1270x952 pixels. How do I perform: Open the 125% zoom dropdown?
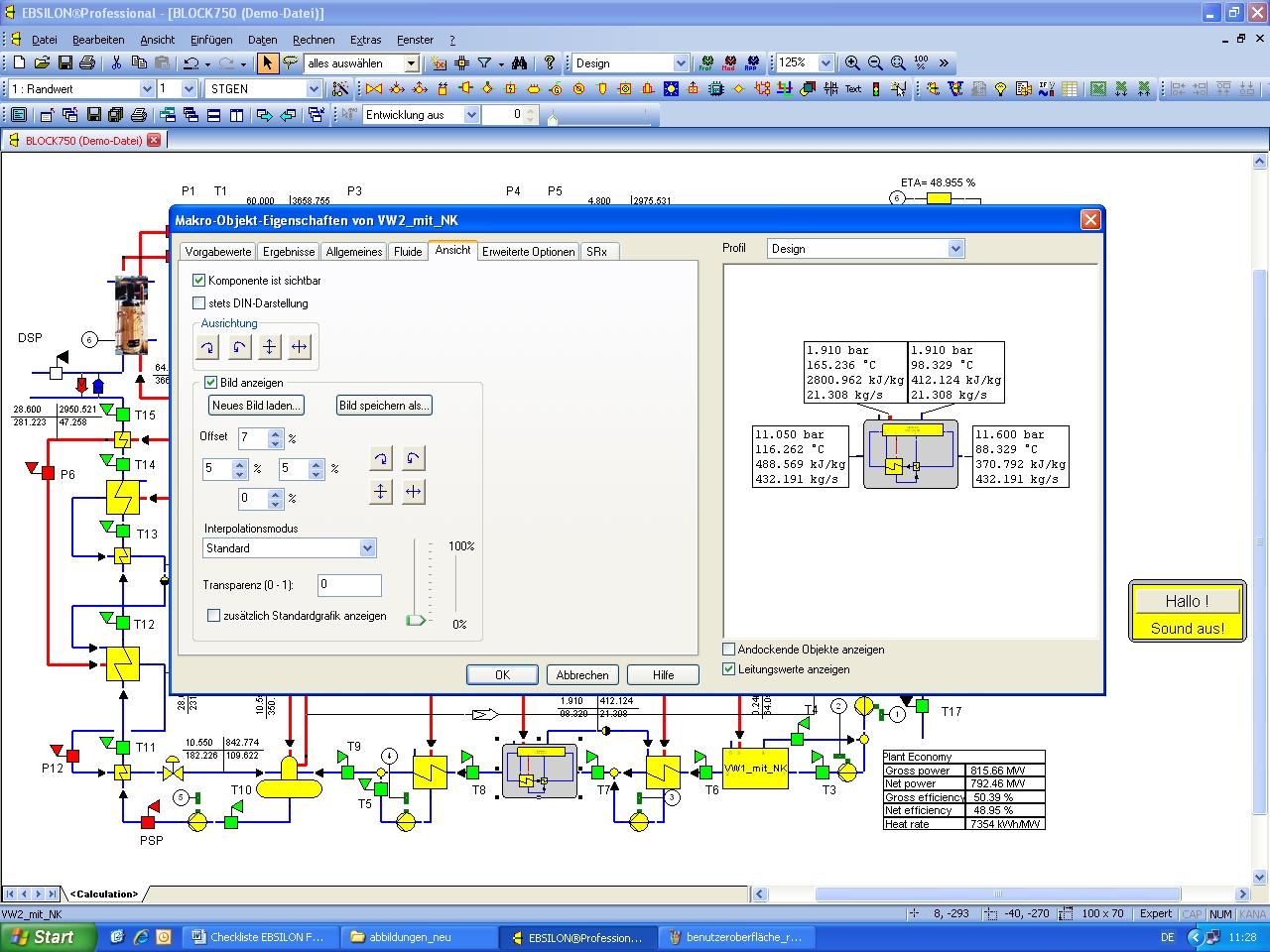pos(825,63)
